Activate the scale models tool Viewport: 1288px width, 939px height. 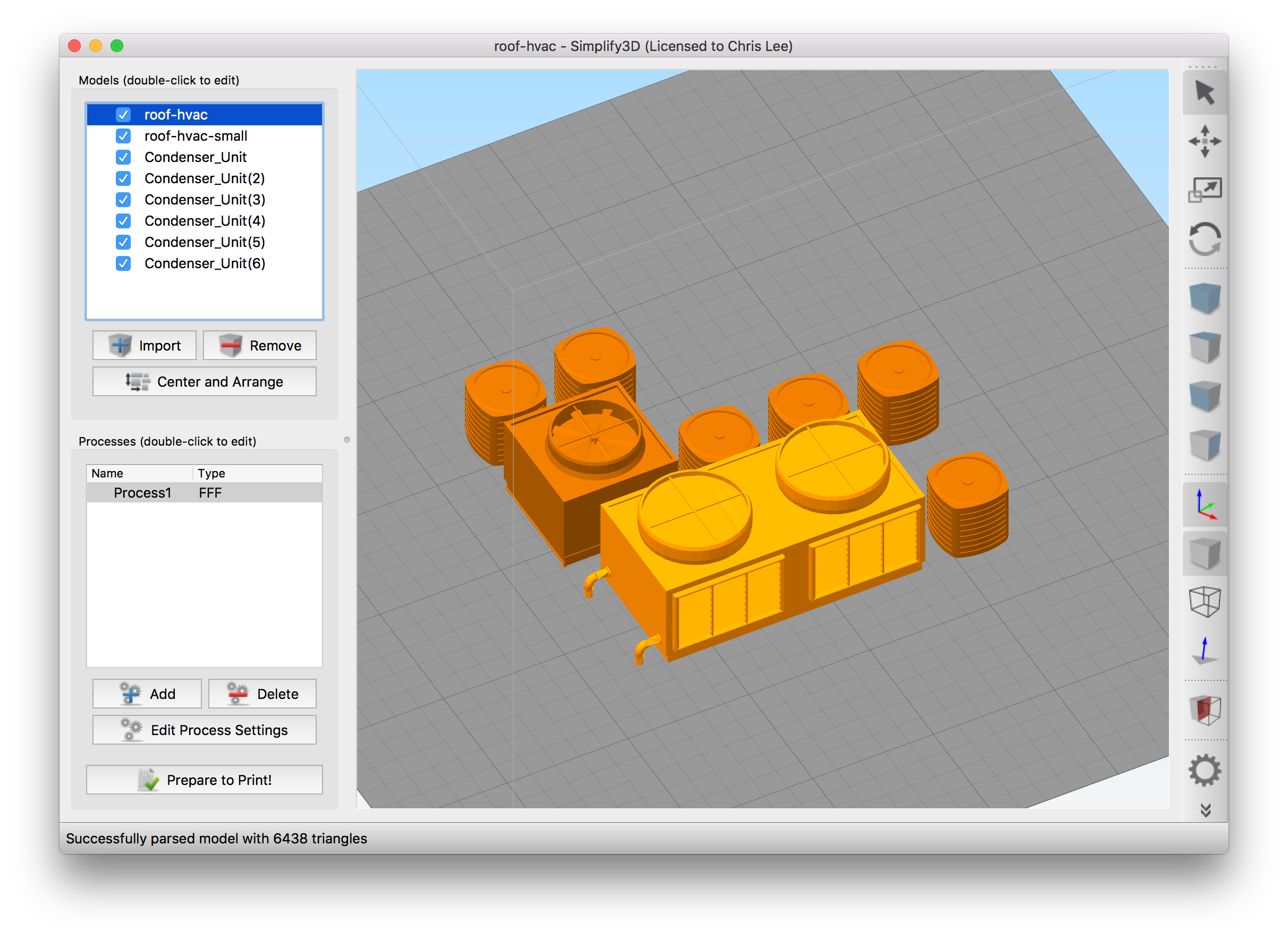pos(1205,190)
